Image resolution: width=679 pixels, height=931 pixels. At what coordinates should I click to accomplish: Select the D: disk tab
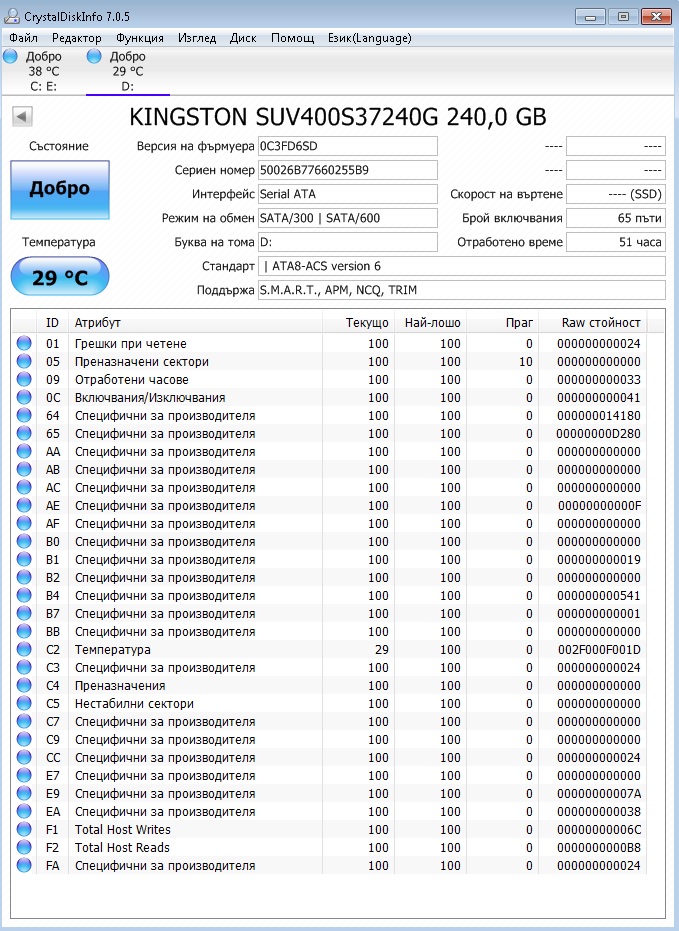pyautogui.click(x=128, y=71)
